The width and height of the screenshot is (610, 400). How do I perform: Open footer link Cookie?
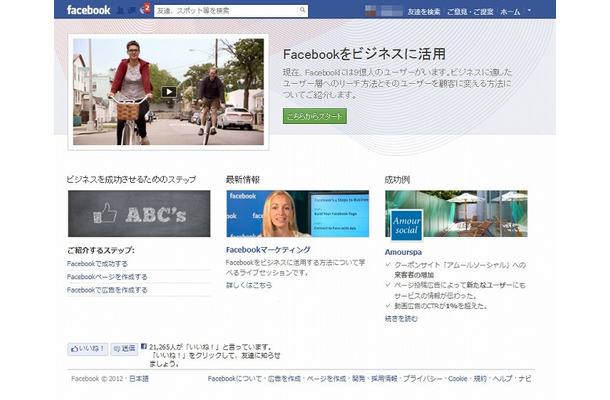pos(458,379)
